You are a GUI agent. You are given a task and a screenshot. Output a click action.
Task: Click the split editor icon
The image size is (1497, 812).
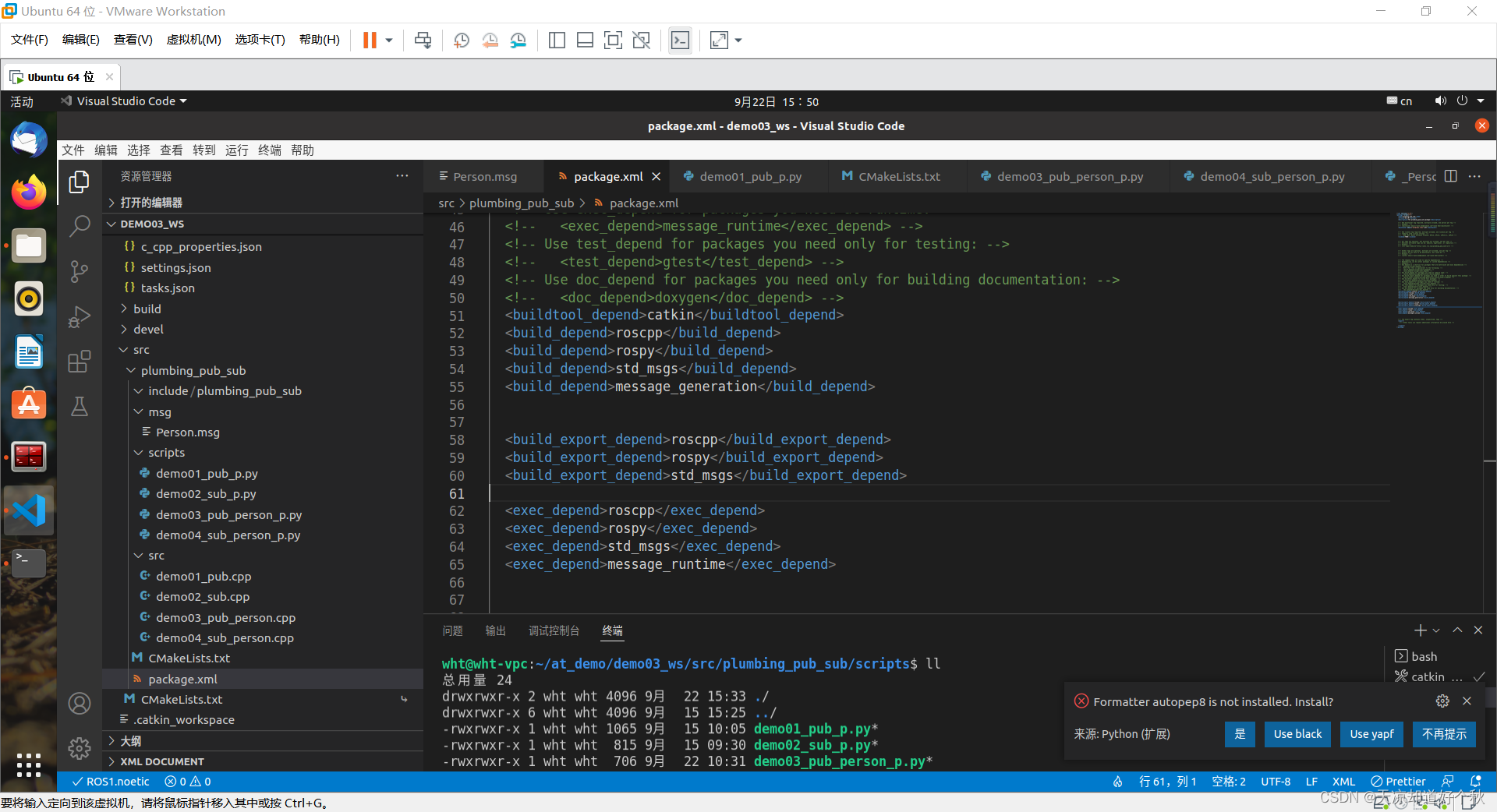click(x=1450, y=176)
